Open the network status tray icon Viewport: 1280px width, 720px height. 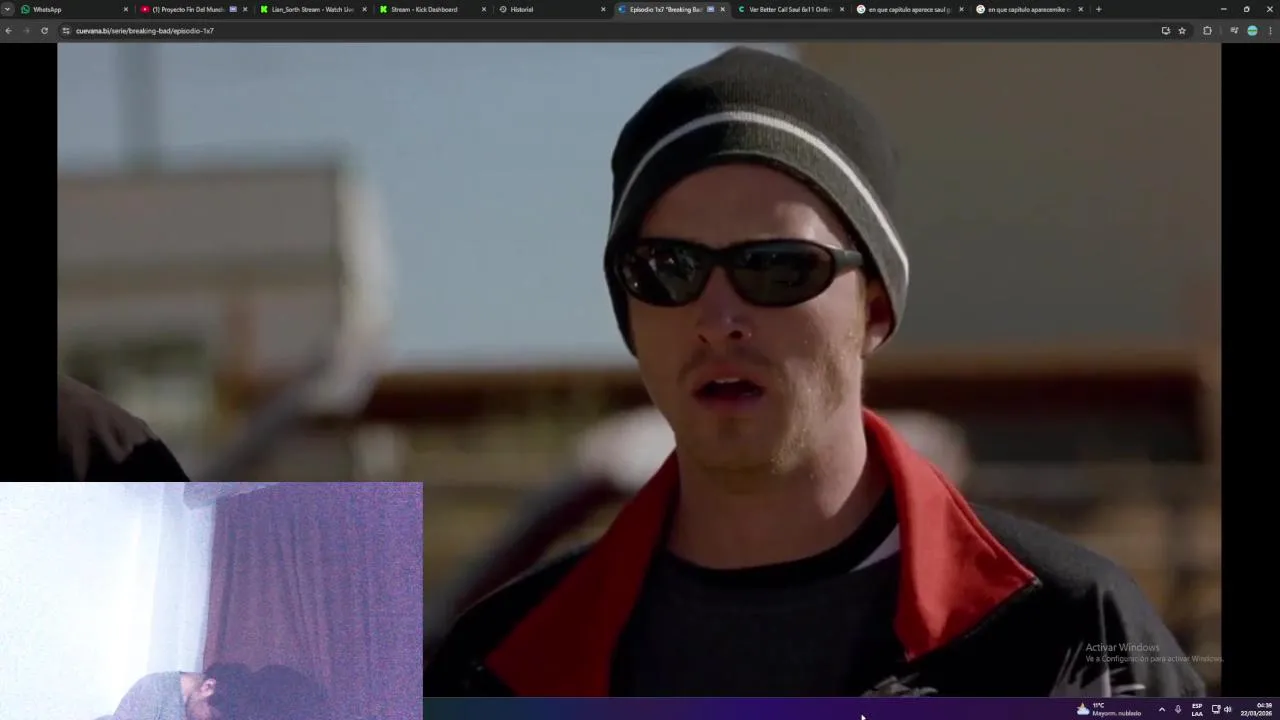point(1216,709)
